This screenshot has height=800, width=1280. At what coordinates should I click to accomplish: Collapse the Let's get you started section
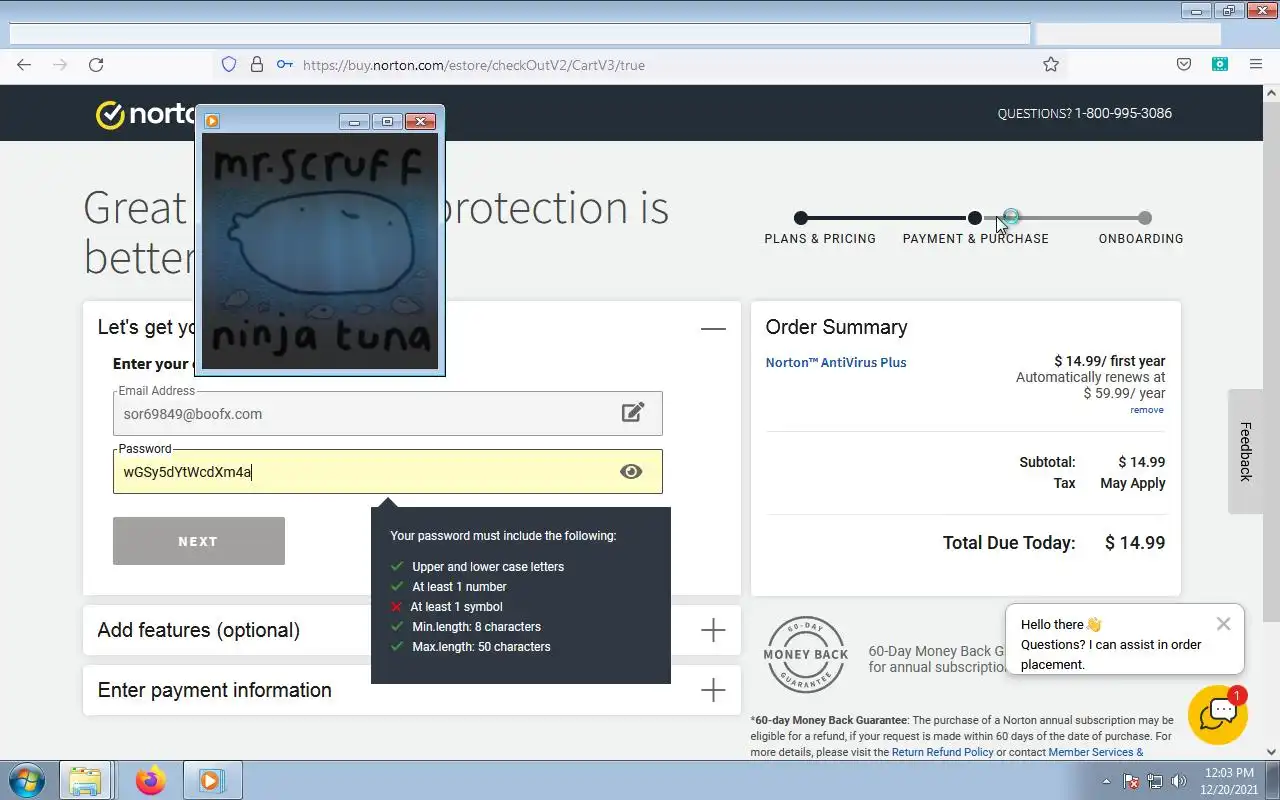click(713, 328)
